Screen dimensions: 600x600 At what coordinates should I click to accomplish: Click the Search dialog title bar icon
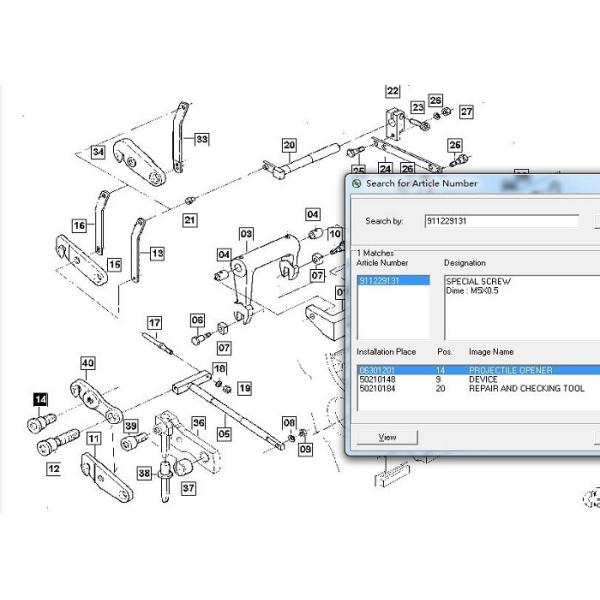click(357, 184)
